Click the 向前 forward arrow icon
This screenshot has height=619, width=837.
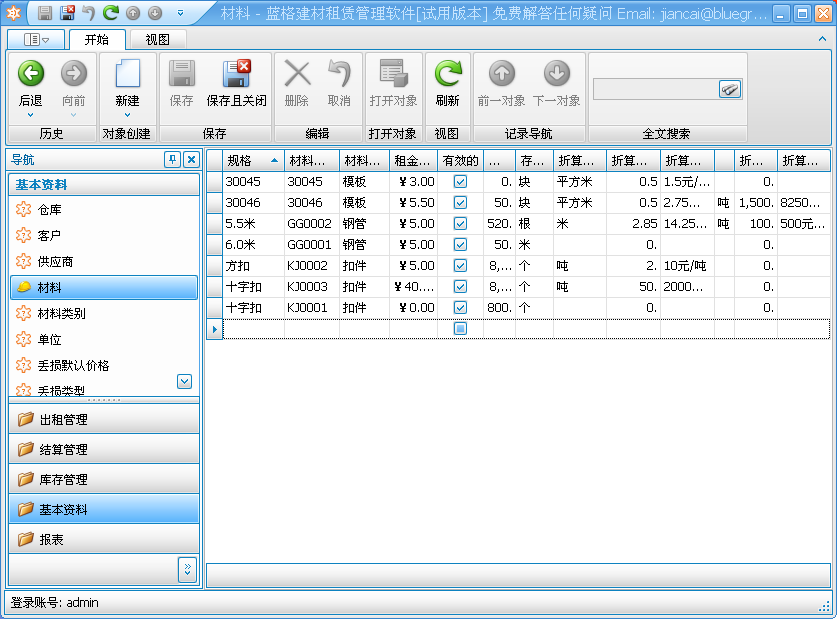[x=74, y=74]
